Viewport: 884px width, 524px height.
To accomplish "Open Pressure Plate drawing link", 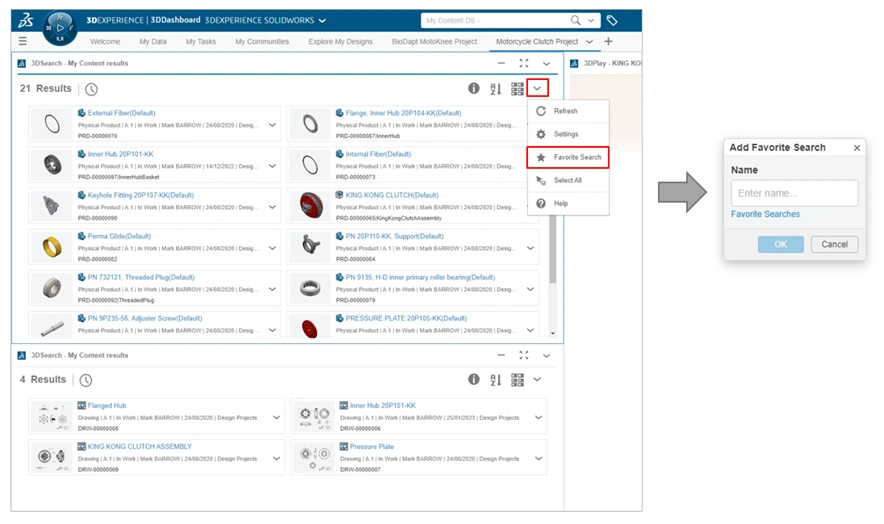I will [372, 447].
